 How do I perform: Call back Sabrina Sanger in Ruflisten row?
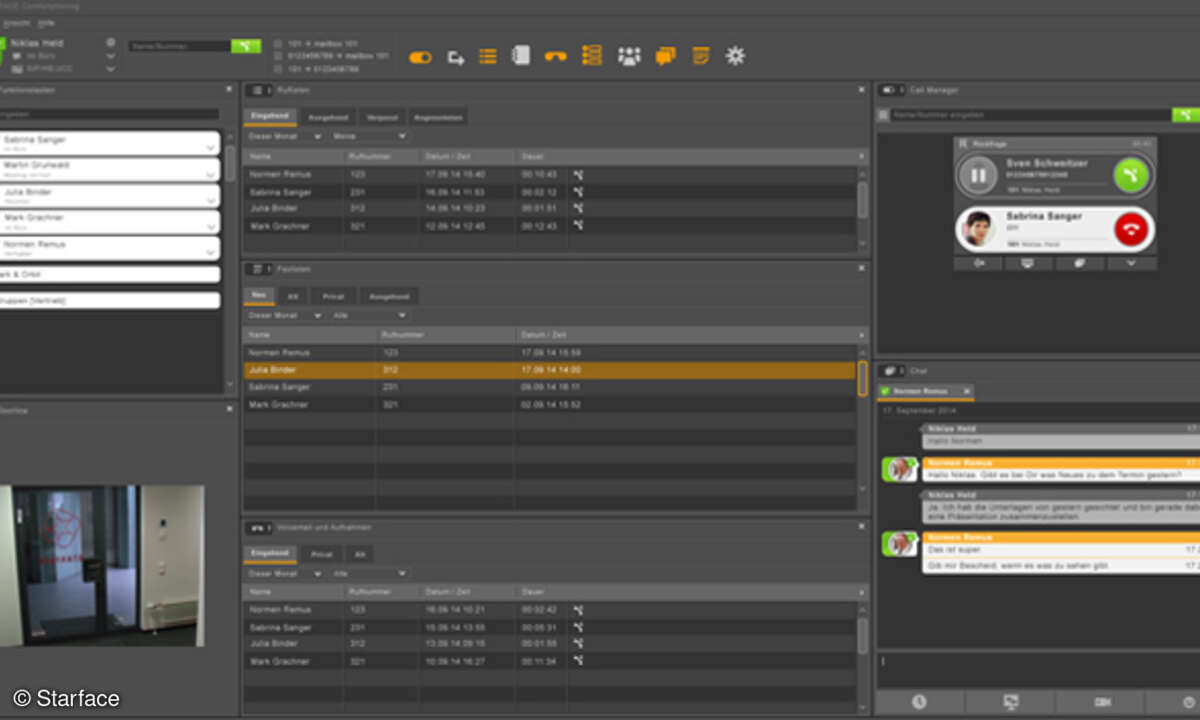coord(578,191)
